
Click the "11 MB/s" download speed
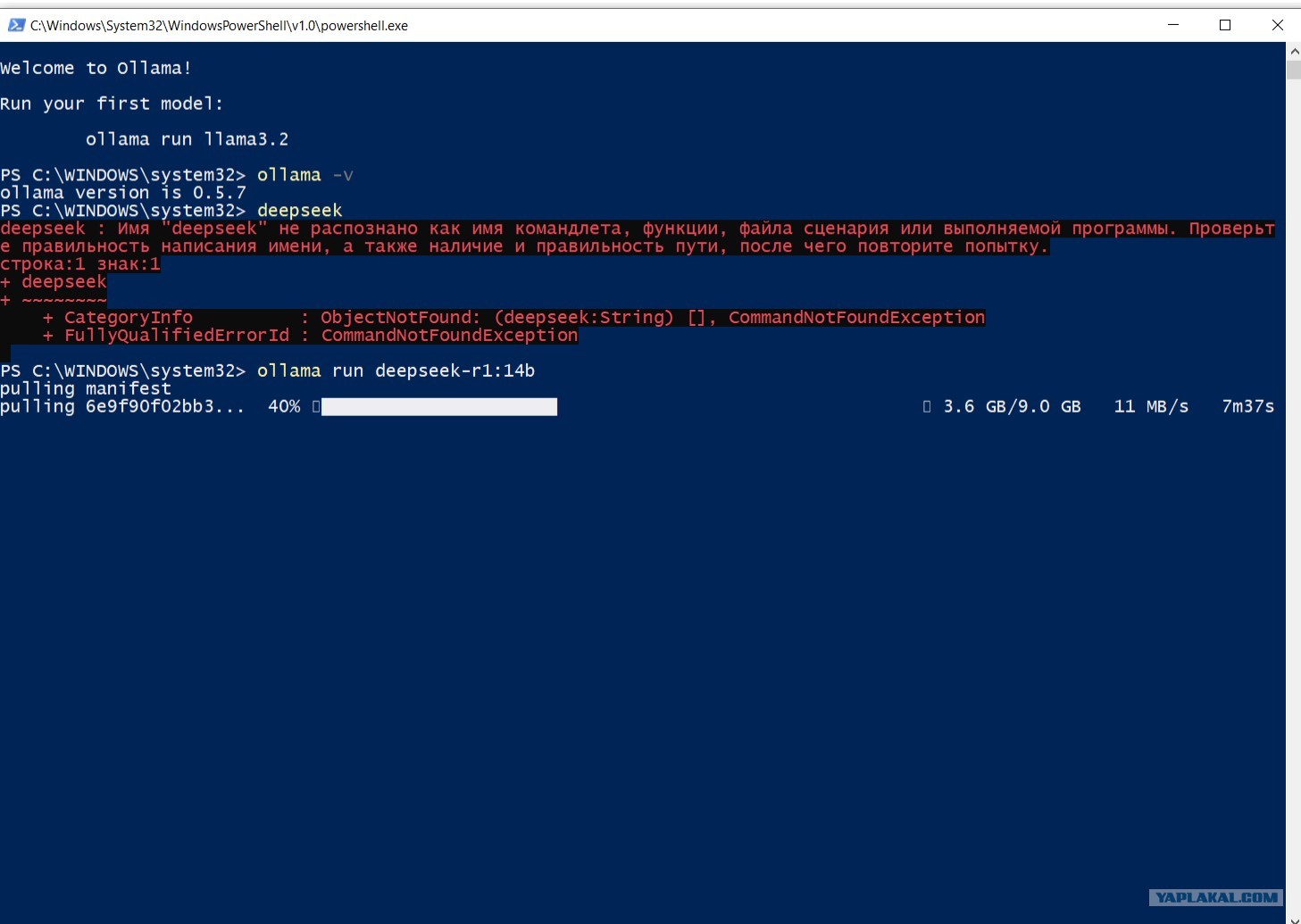pyautogui.click(x=1151, y=406)
